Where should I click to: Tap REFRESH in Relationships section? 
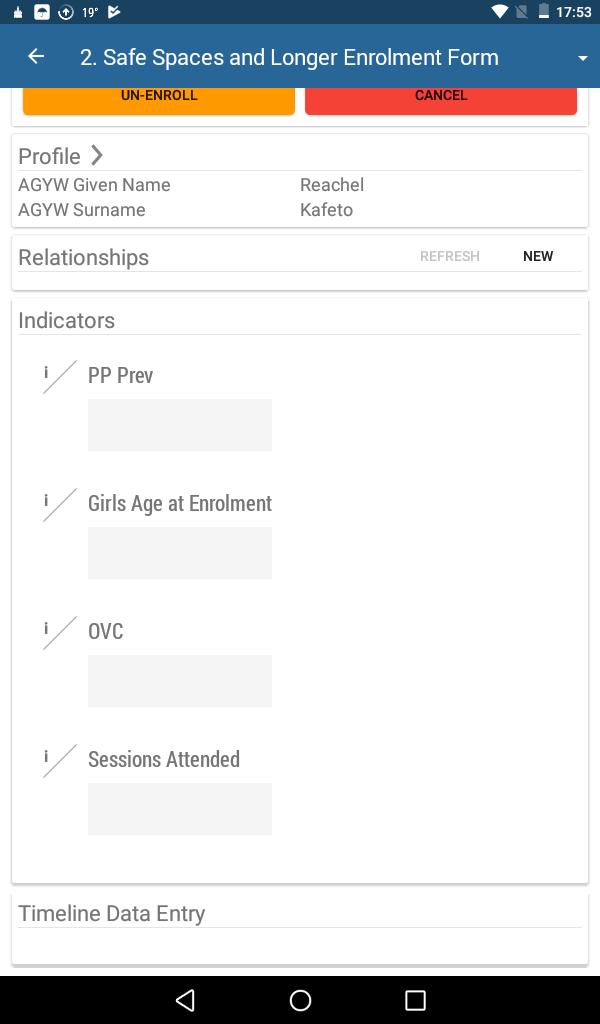pyautogui.click(x=449, y=257)
